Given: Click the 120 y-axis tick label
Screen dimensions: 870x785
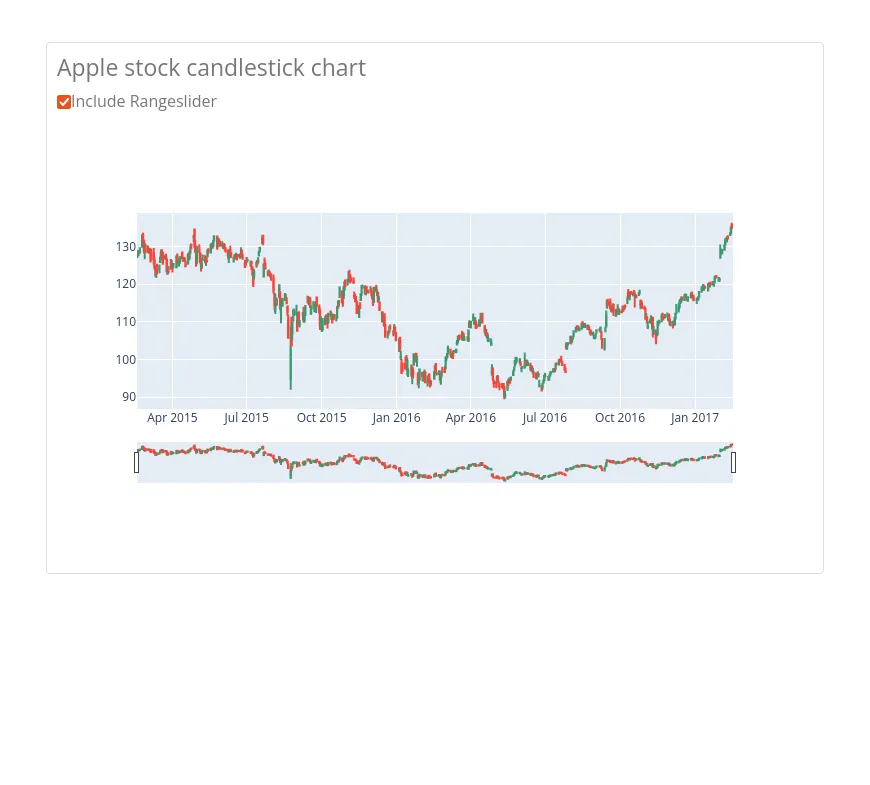Looking at the screenshot, I should point(125,284).
